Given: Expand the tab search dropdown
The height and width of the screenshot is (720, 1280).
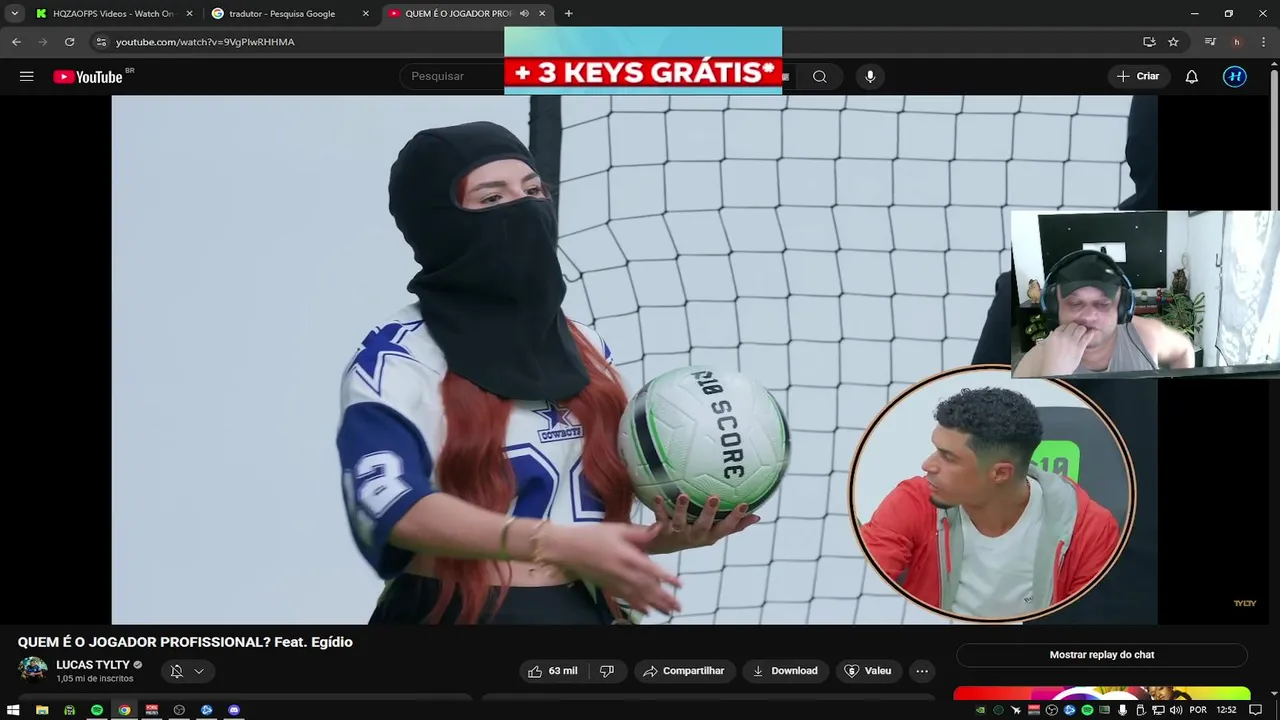Looking at the screenshot, I should click(14, 14).
